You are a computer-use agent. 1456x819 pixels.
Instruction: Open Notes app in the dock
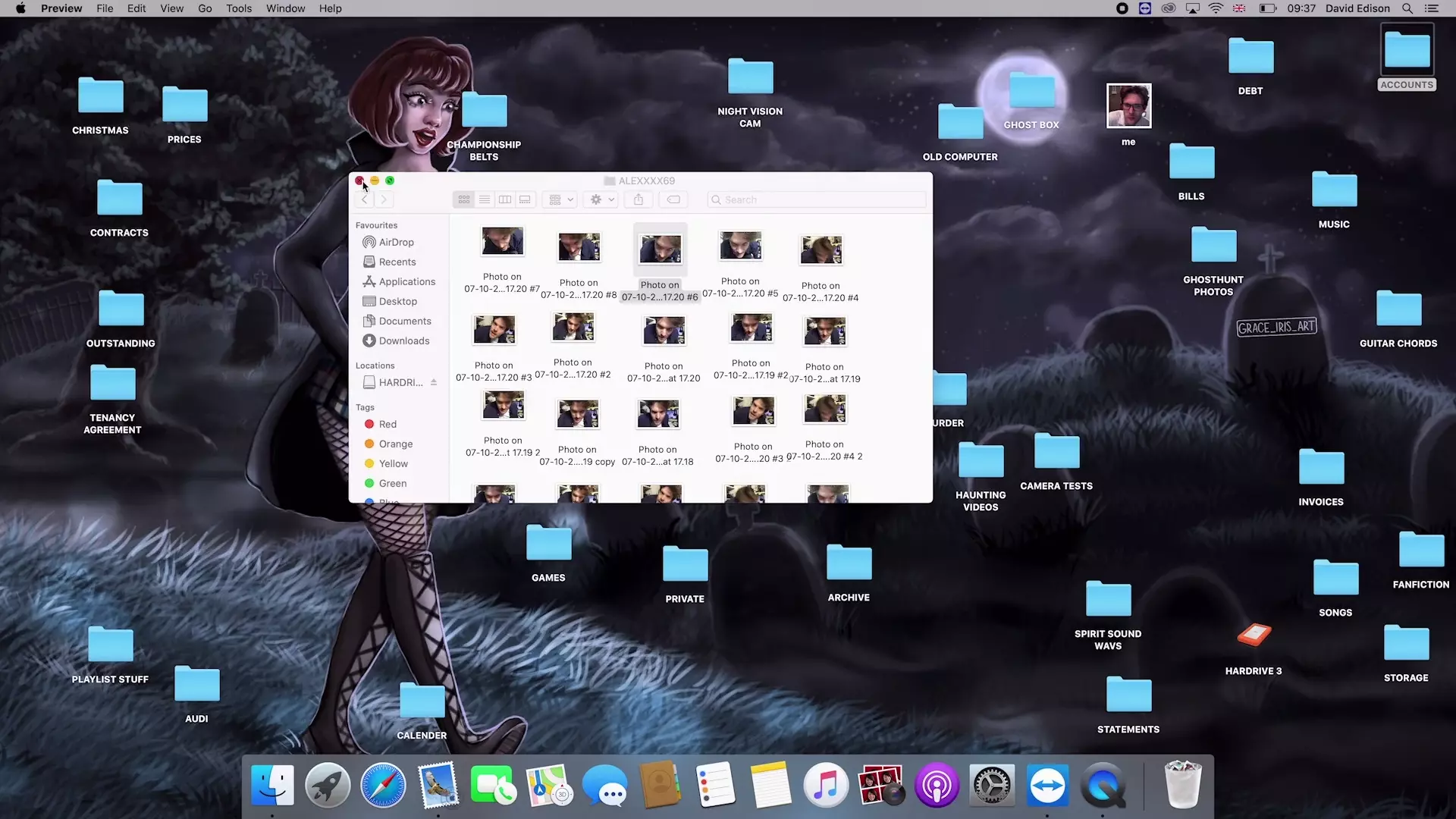[x=770, y=785]
